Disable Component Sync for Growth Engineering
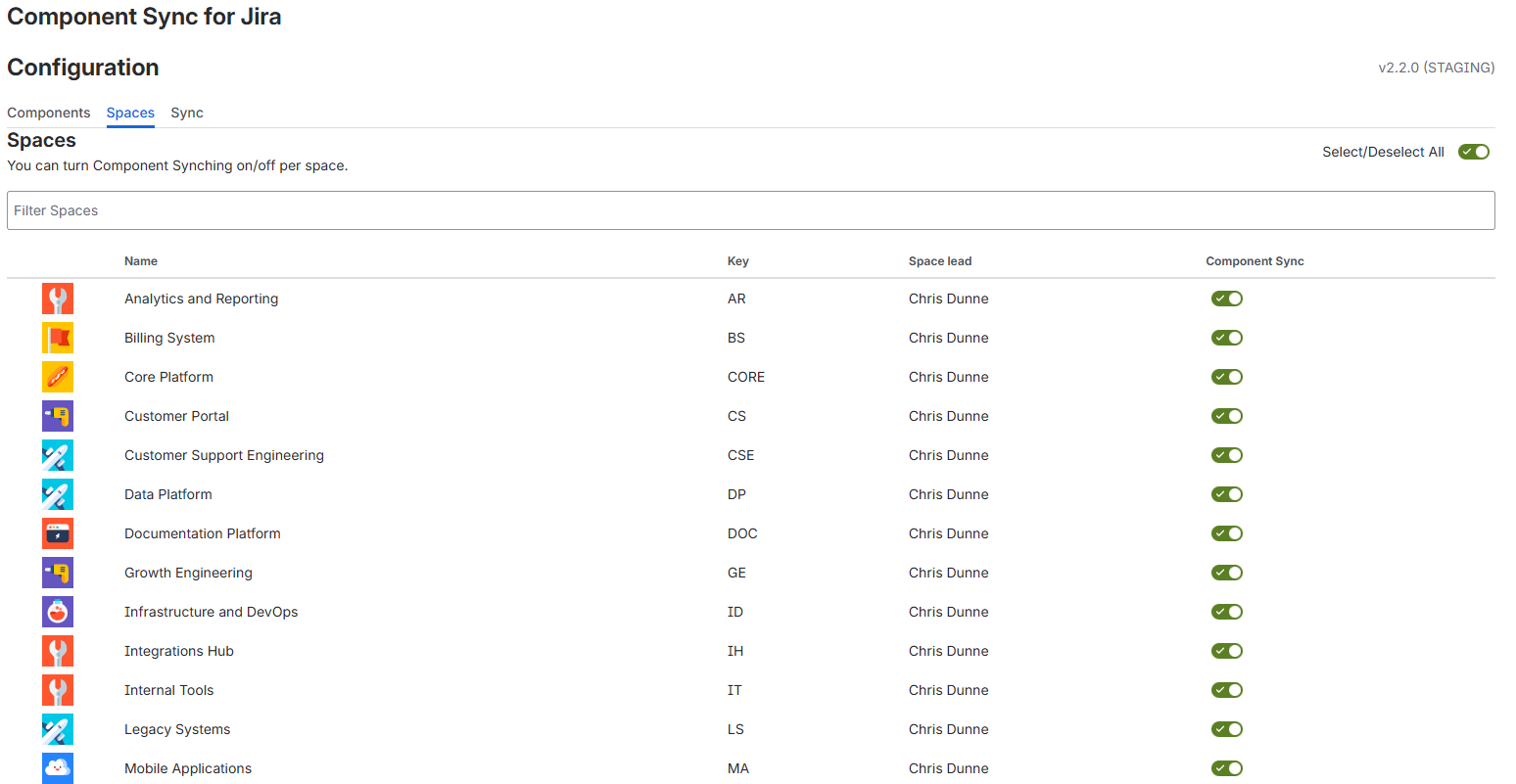This screenshot has height=784, width=1516. [1227, 573]
